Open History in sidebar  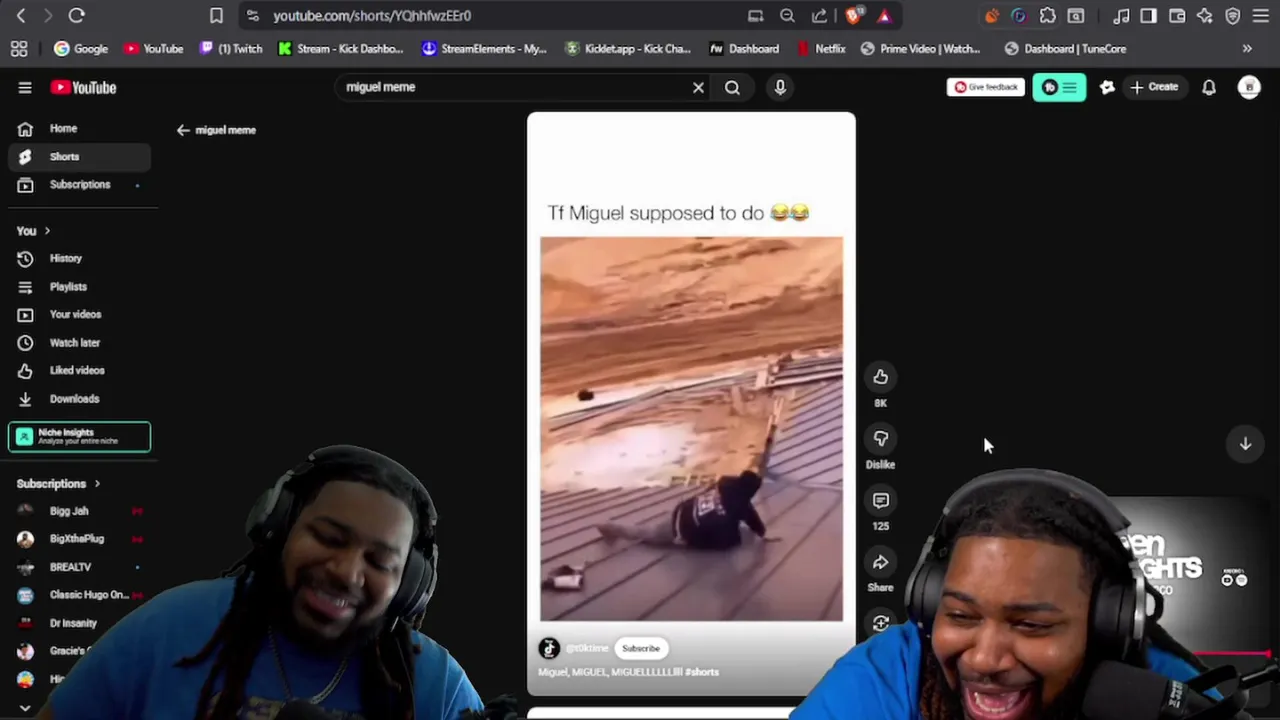(79, 258)
